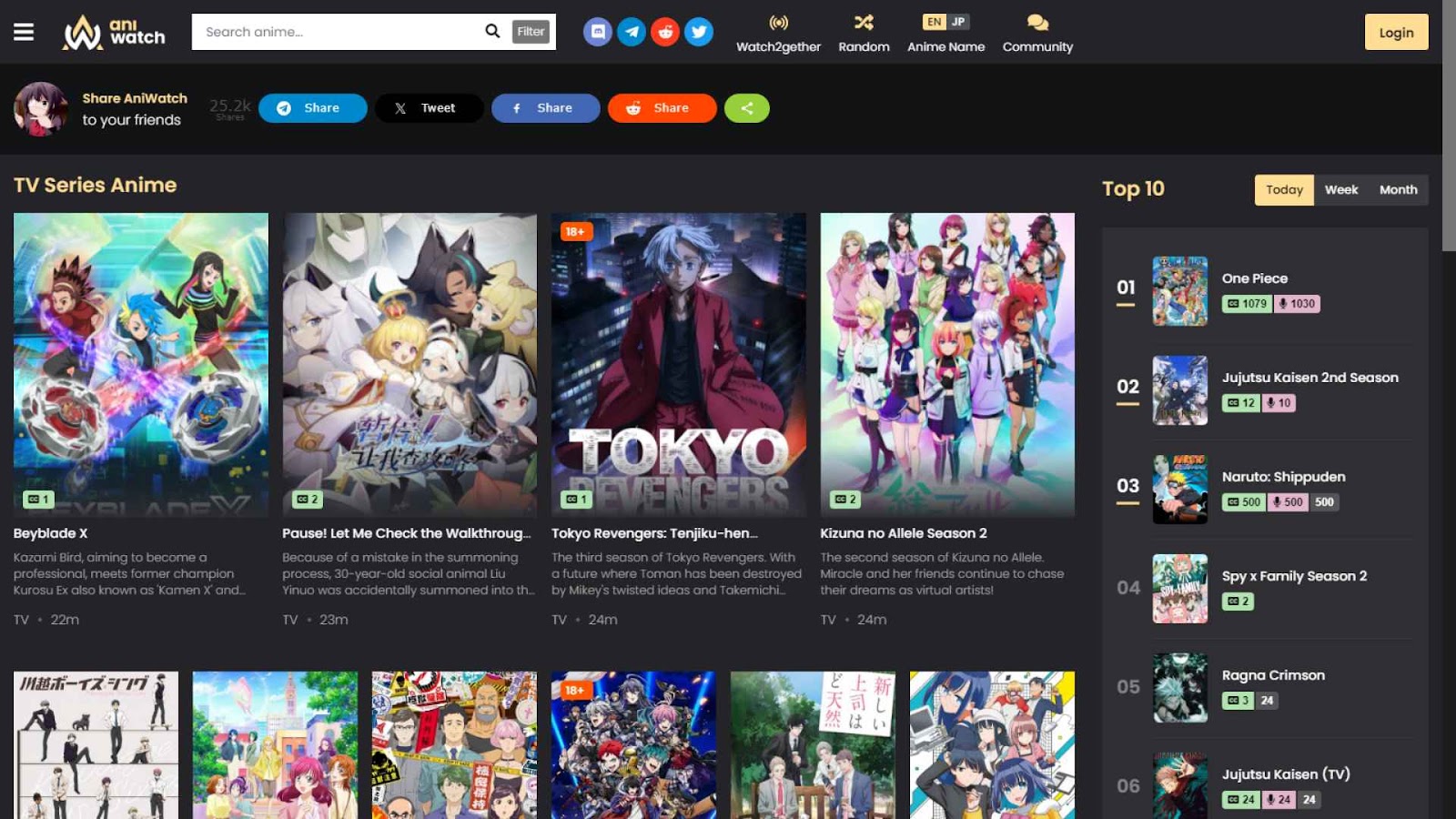Open the search Filter button
Image resolution: width=1456 pixels, height=819 pixels.
click(x=531, y=32)
